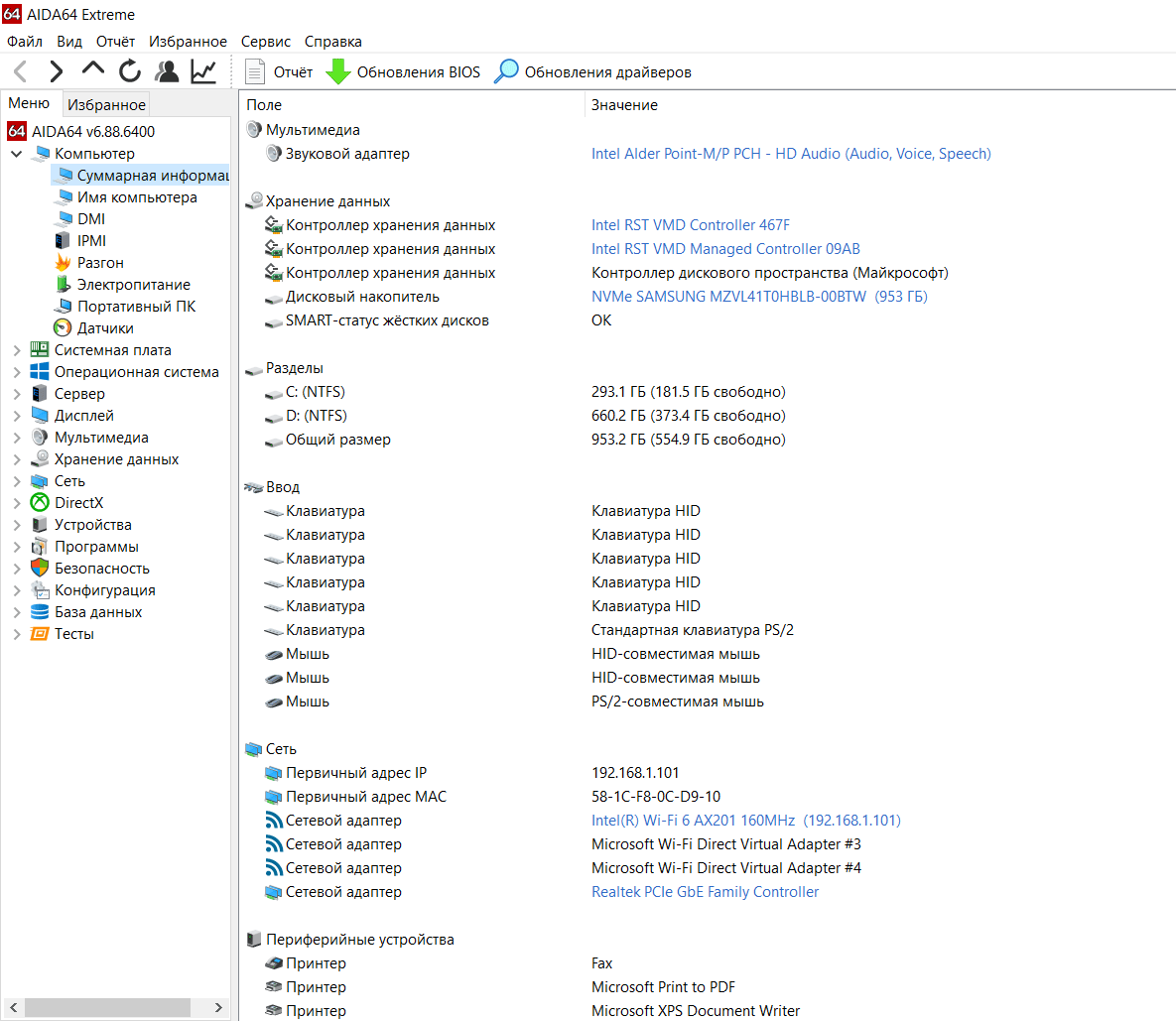
Task: Open the user profile icon in toolbar
Action: click(167, 72)
